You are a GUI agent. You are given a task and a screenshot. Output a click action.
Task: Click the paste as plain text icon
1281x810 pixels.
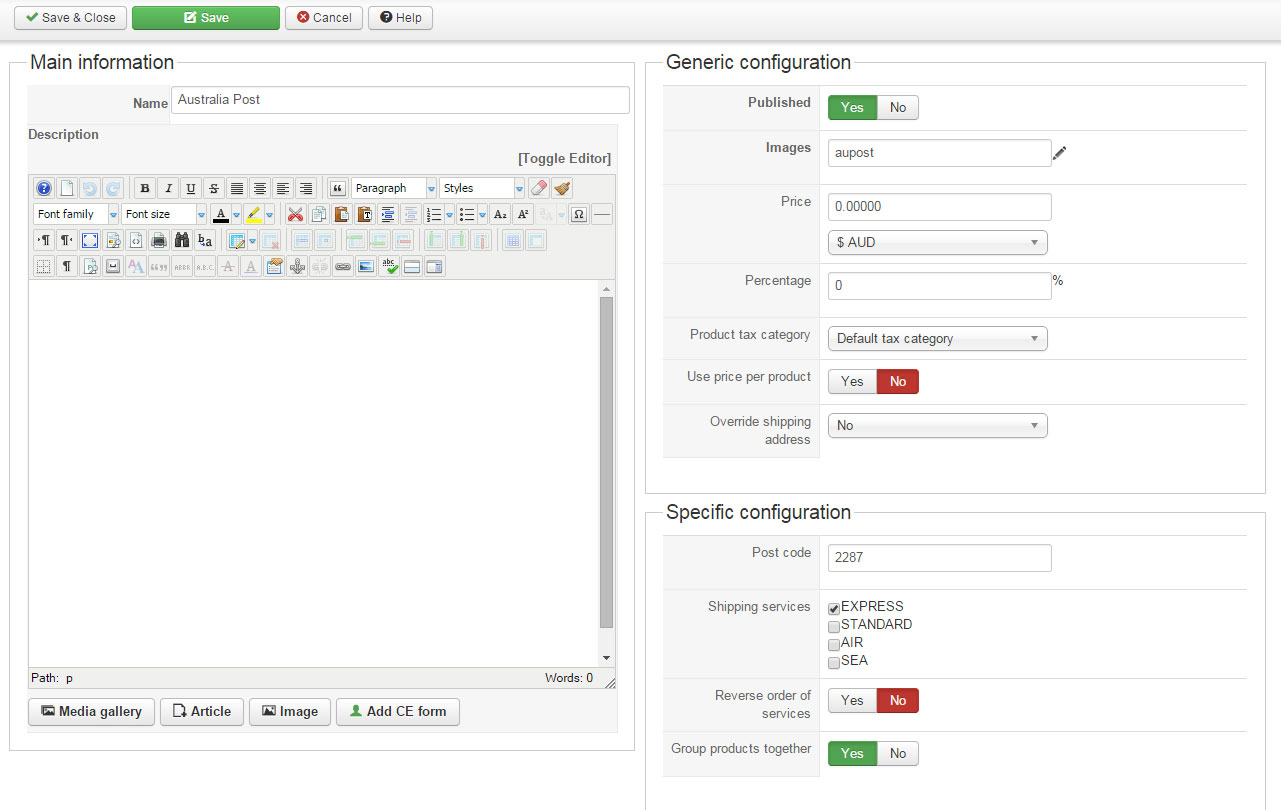coord(364,214)
